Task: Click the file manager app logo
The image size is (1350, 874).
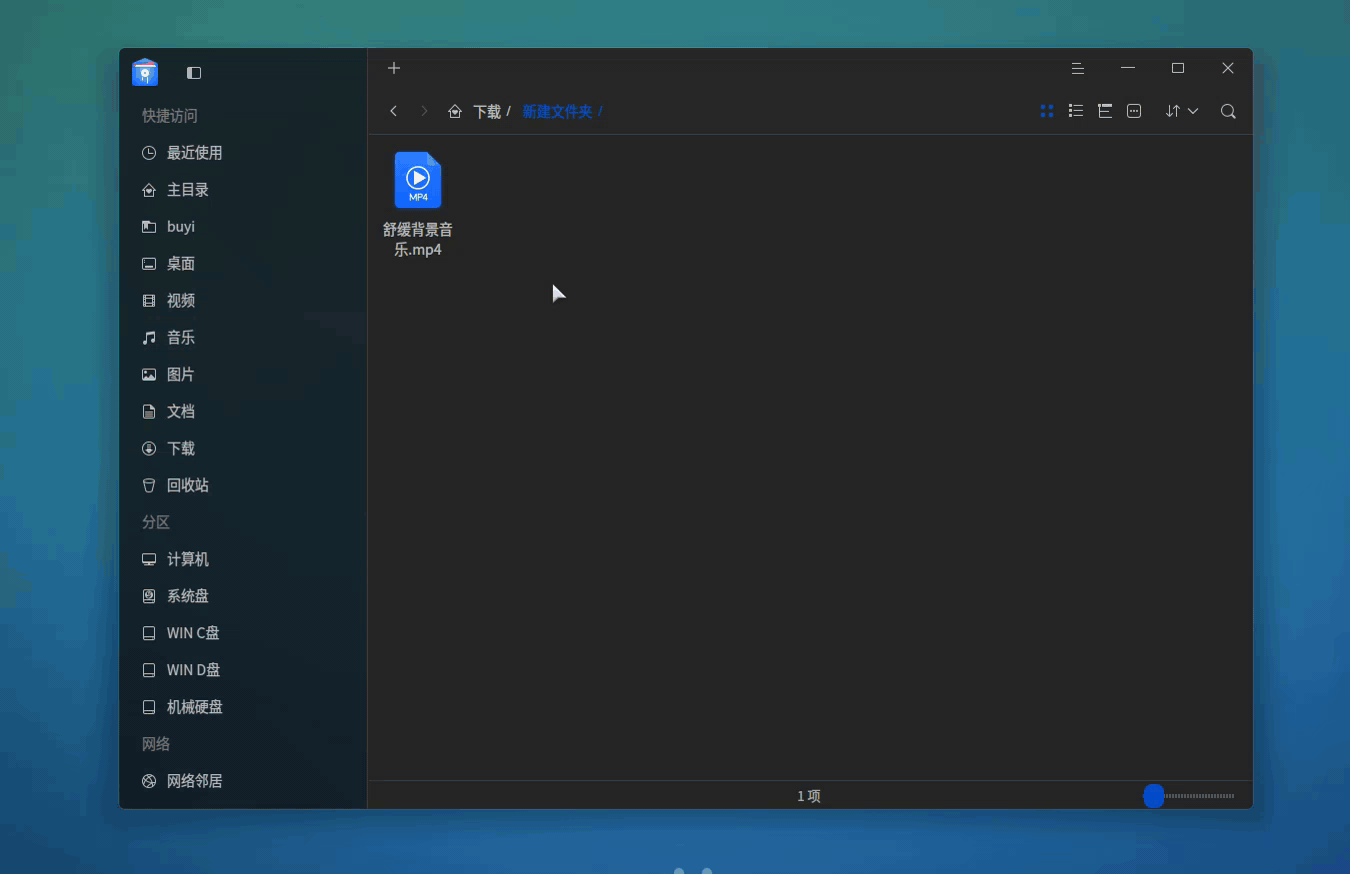Action: (145, 72)
